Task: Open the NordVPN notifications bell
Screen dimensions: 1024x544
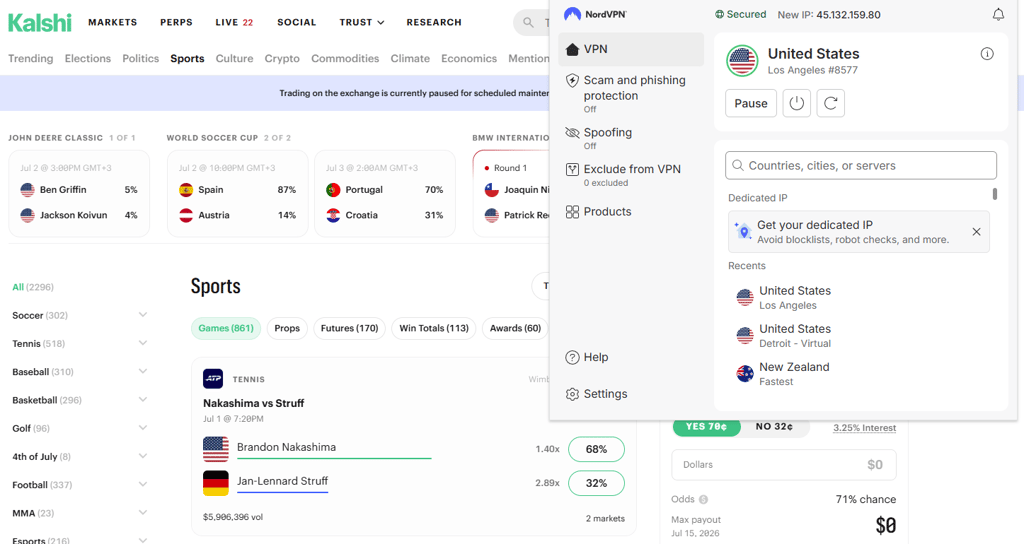Action: click(998, 14)
